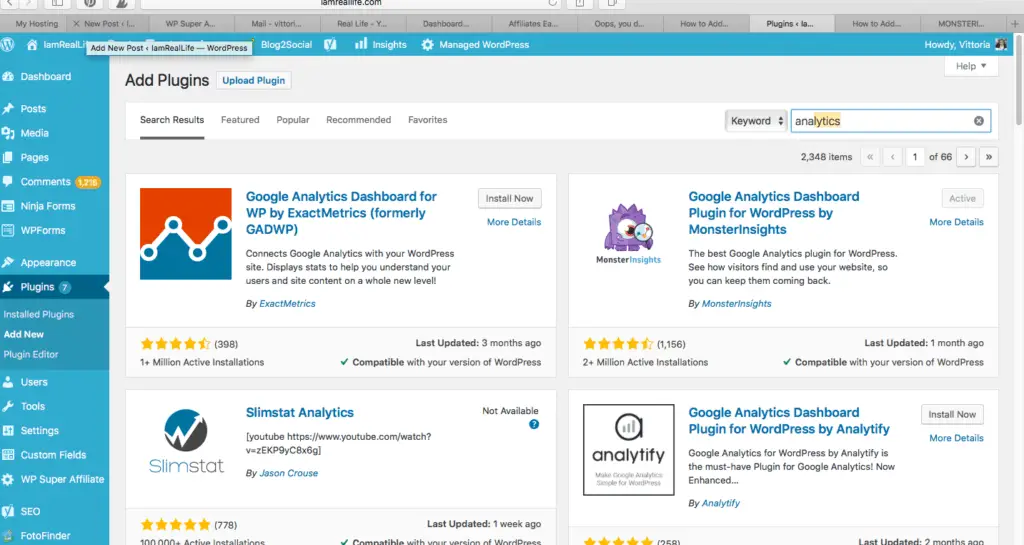Open Affiliates Ea... browser tab

[533, 23]
